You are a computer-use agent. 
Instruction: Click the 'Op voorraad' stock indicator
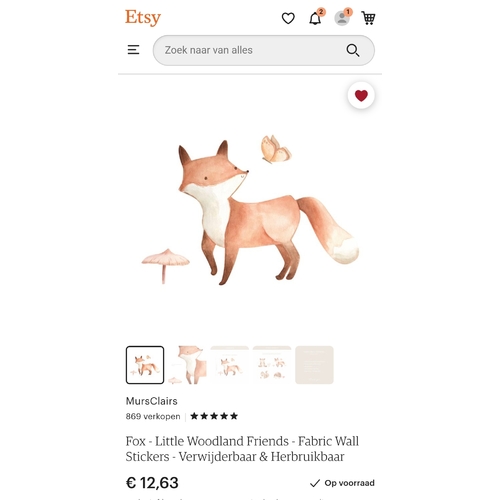[342, 483]
